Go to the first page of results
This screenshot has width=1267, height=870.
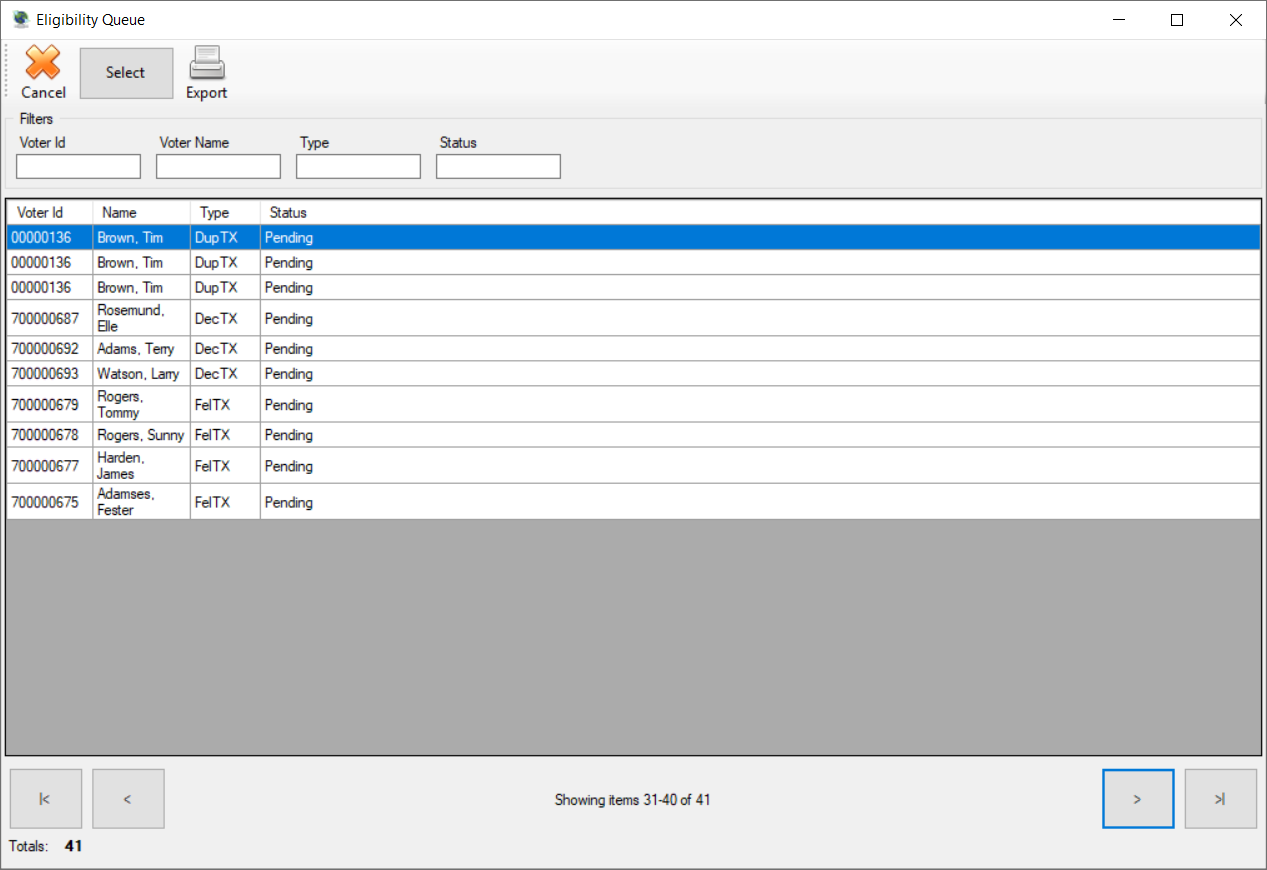click(46, 799)
